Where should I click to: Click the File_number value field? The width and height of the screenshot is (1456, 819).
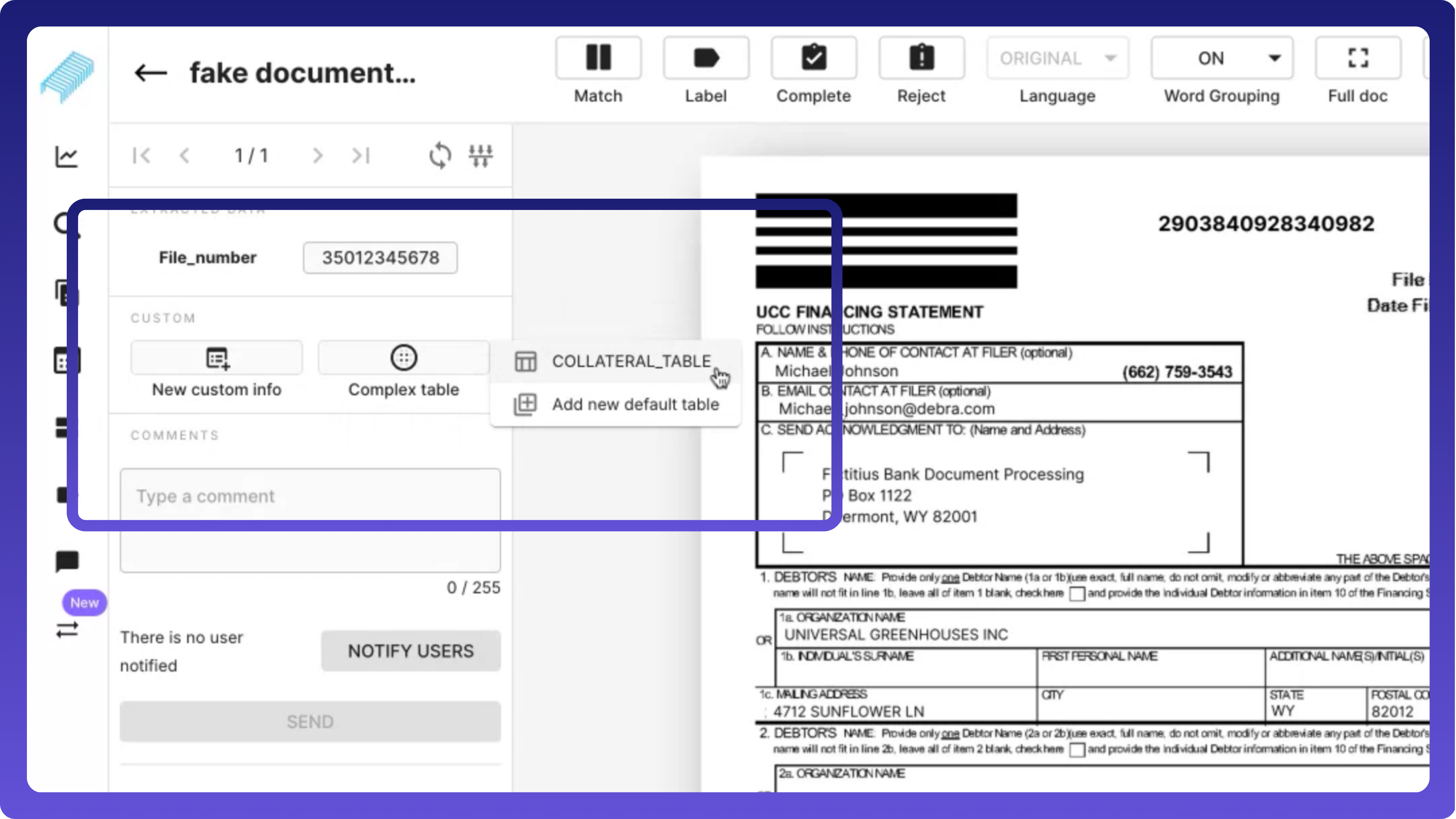(380, 258)
